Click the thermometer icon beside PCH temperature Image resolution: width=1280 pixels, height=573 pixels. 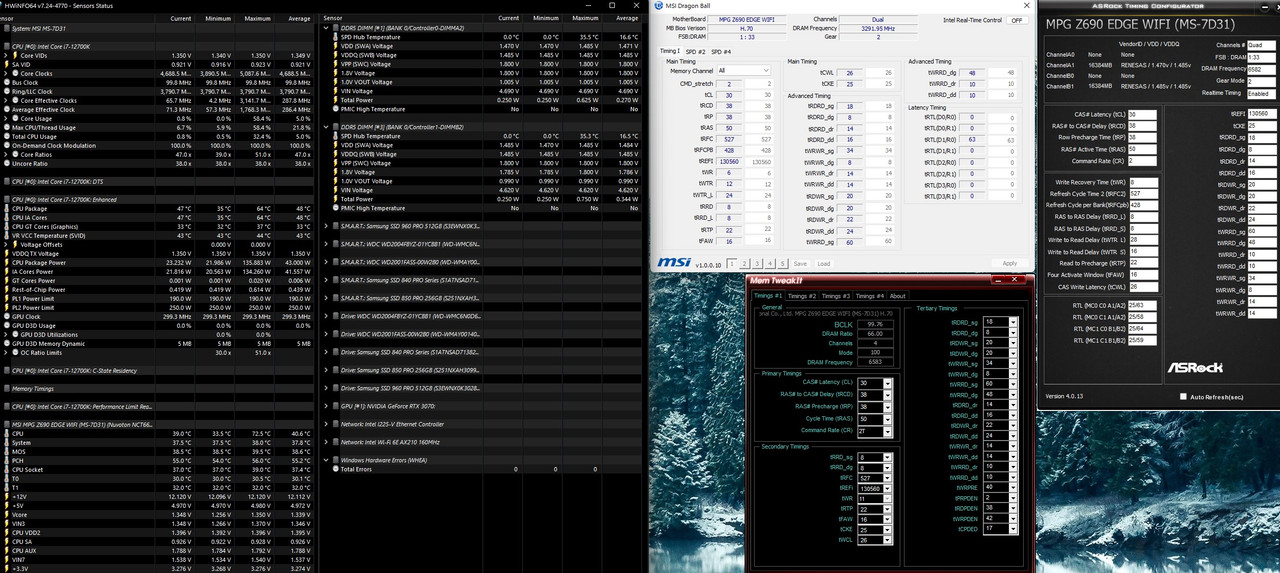[x=8, y=460]
